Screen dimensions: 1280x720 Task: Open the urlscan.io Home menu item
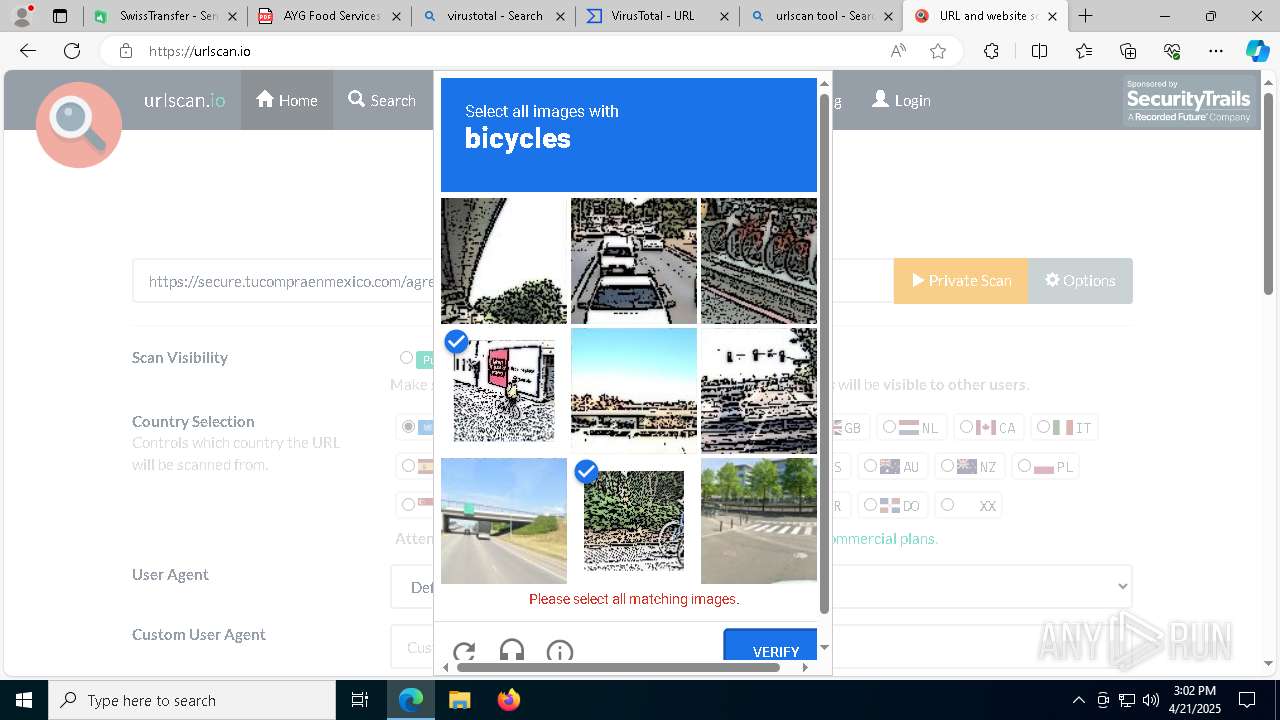click(287, 100)
